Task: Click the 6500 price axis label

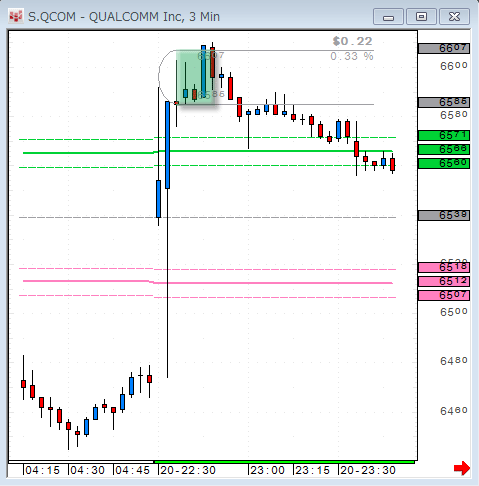Action: pyautogui.click(x=454, y=312)
